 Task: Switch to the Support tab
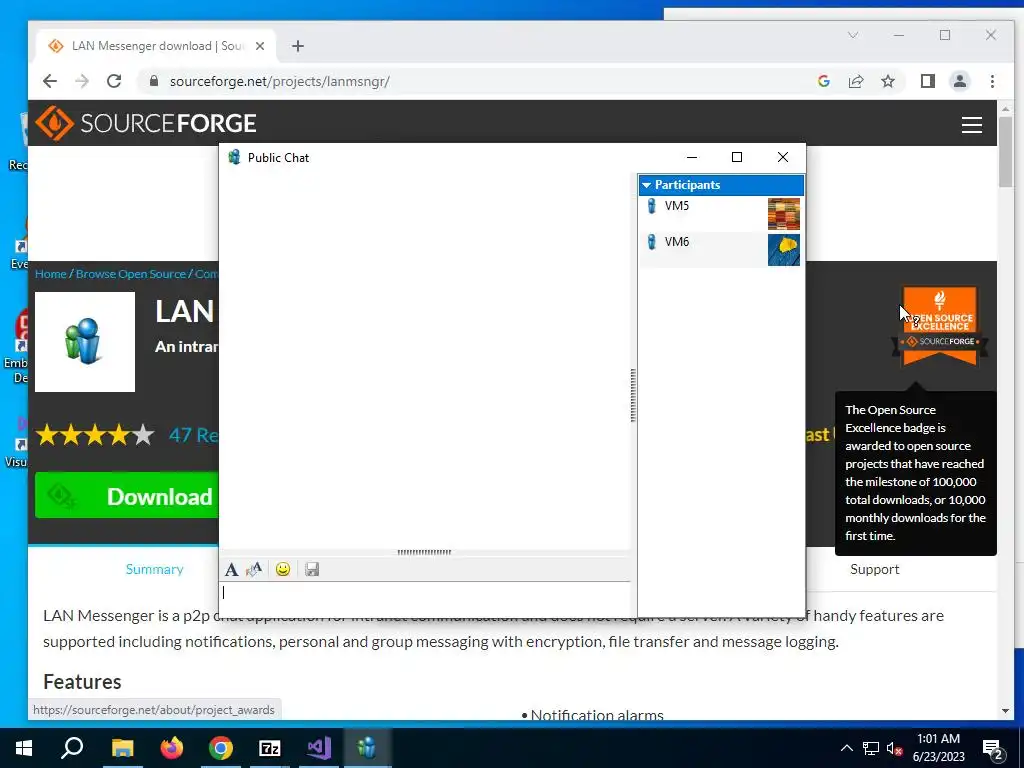coord(874,569)
